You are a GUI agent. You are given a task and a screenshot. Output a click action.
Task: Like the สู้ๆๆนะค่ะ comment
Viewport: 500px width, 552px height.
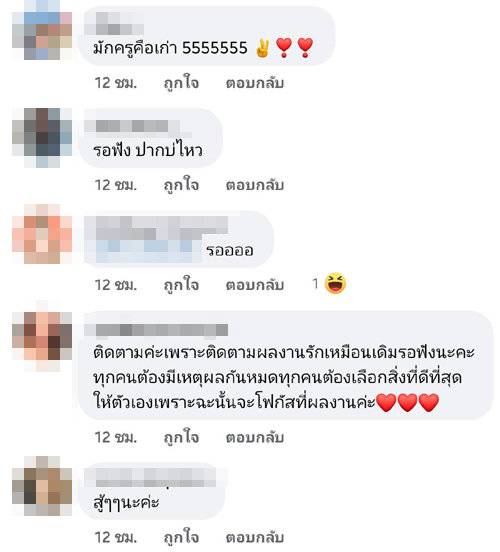tap(181, 537)
